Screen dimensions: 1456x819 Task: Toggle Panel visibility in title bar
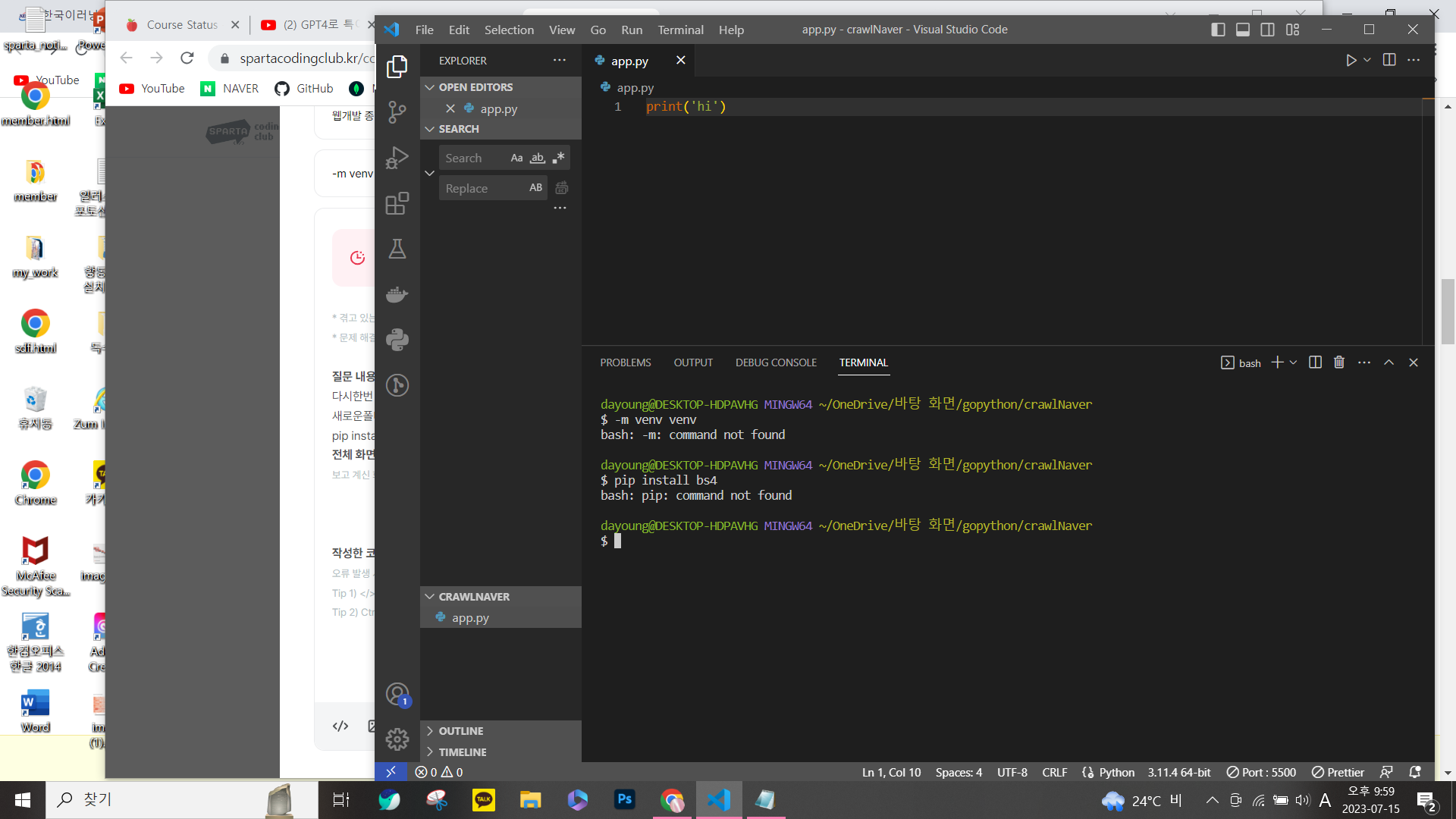point(1243,30)
